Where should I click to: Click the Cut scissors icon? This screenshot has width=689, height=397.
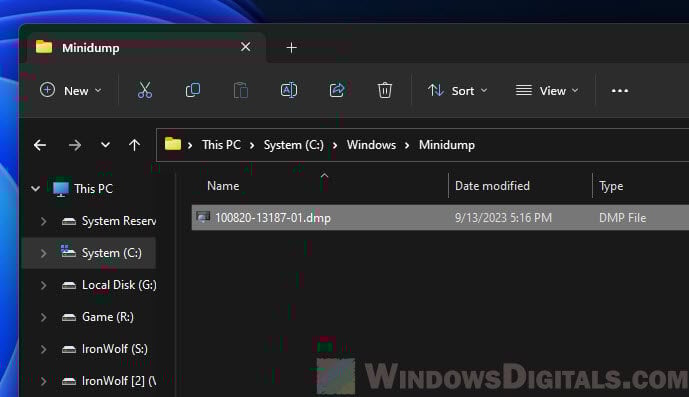tap(145, 91)
